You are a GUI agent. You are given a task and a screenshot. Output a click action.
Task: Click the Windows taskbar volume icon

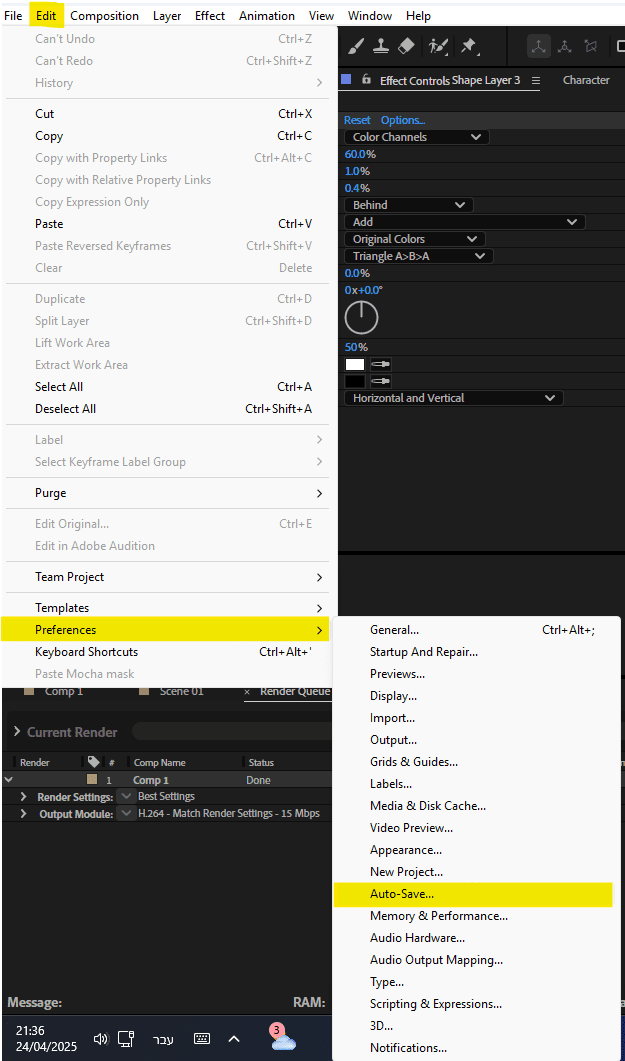click(100, 1039)
